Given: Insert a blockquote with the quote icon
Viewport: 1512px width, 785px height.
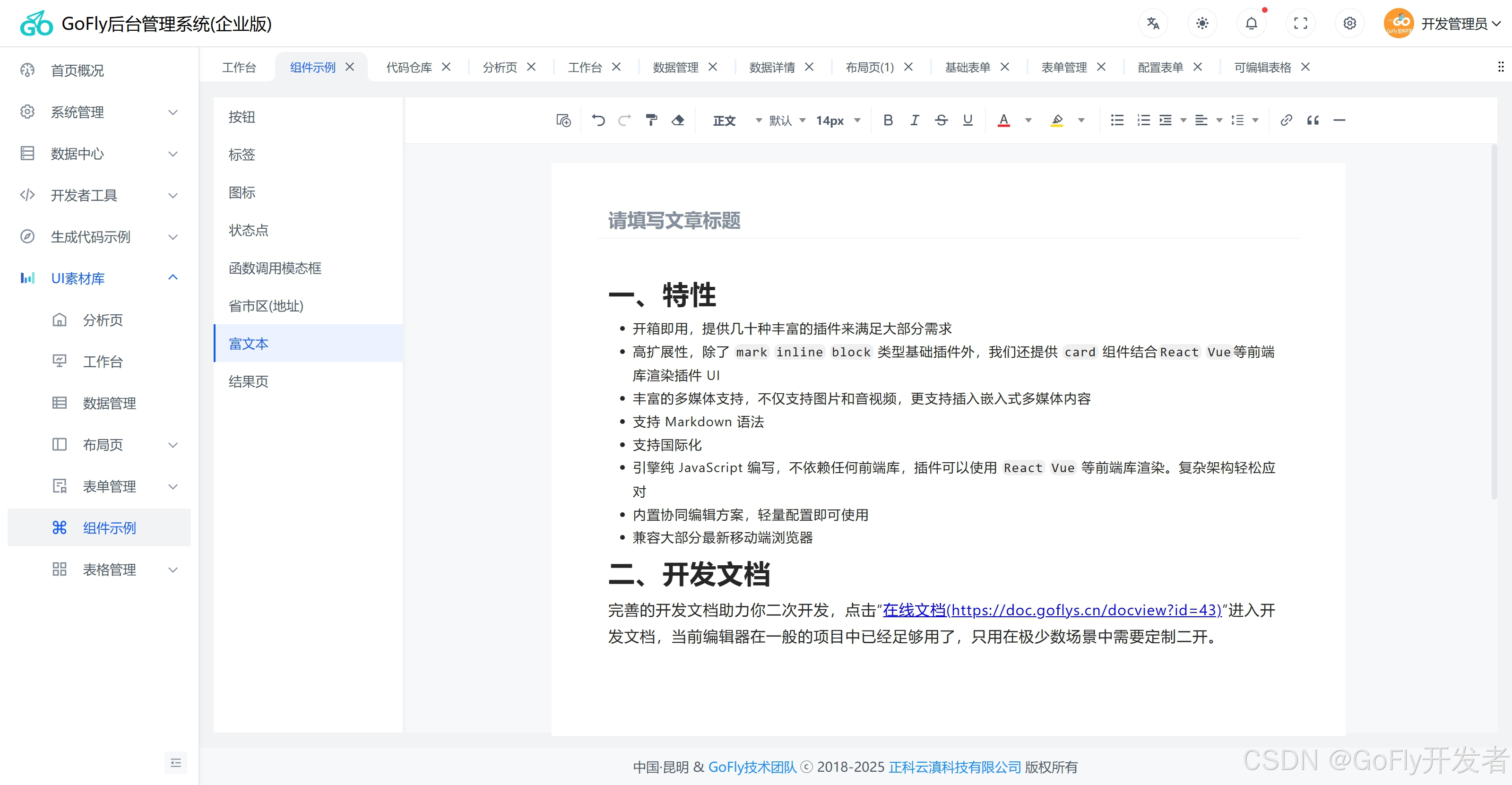Looking at the screenshot, I should tap(1313, 120).
